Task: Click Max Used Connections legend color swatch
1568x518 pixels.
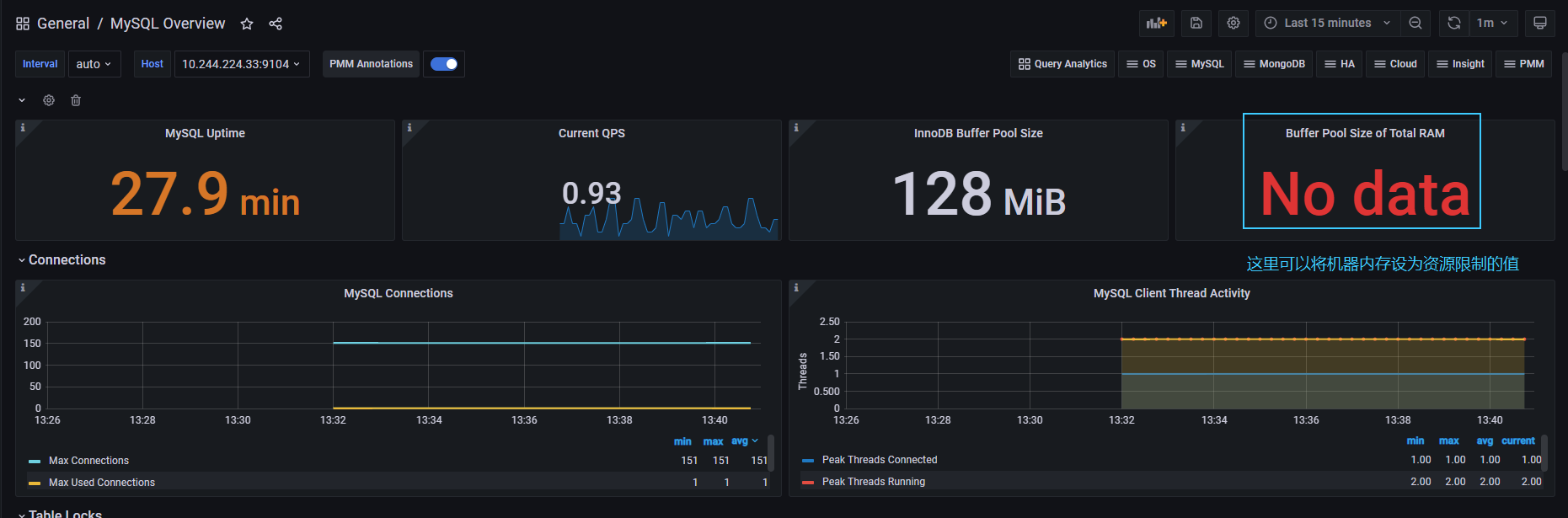Action: (x=35, y=483)
